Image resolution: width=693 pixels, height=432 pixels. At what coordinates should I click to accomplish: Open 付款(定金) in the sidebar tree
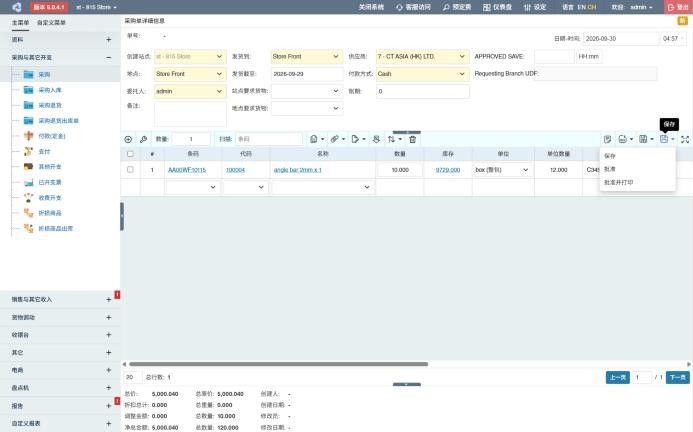pyautogui.click(x=52, y=136)
